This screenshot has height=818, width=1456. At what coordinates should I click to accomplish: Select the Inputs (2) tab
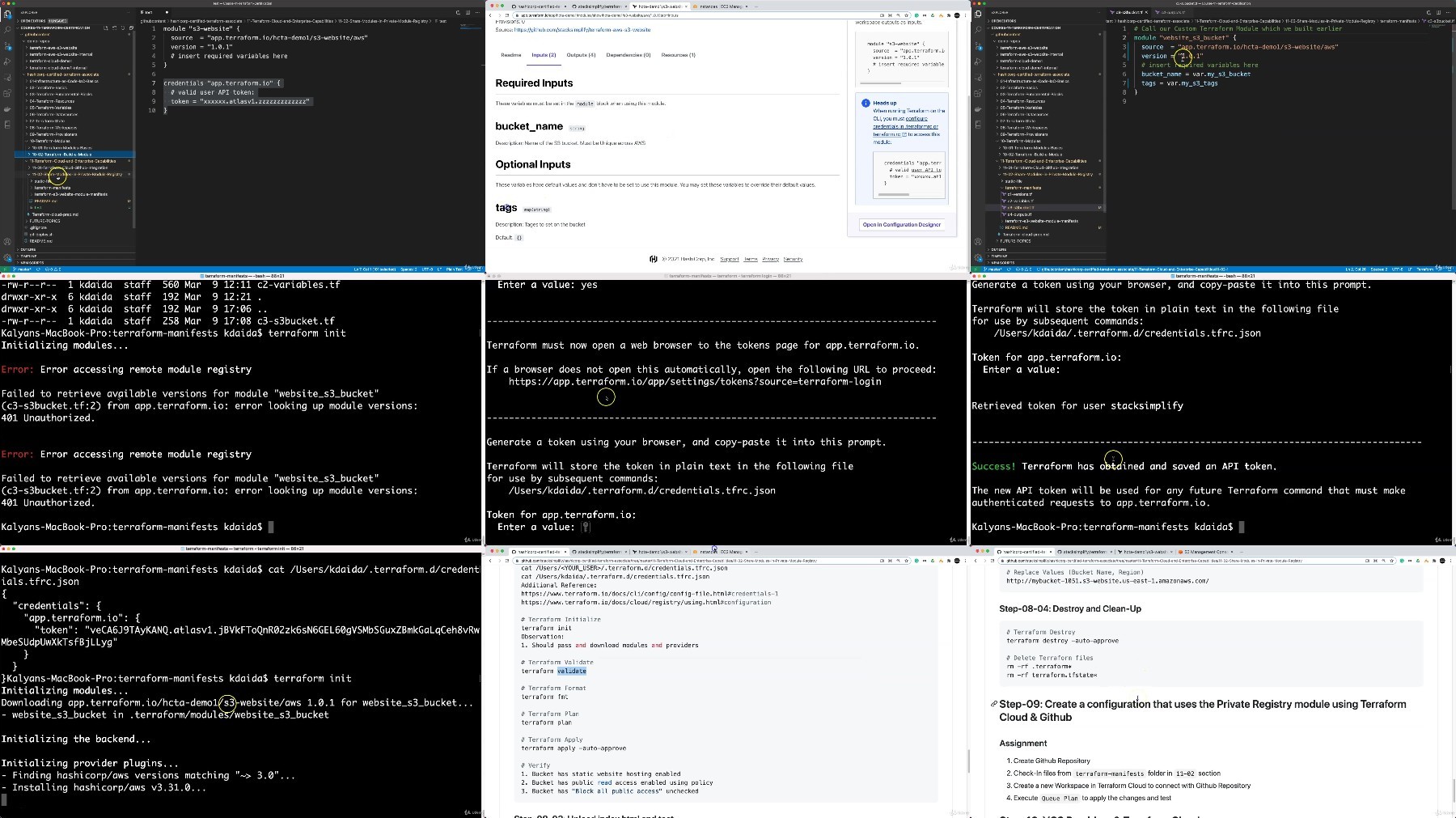[544, 55]
